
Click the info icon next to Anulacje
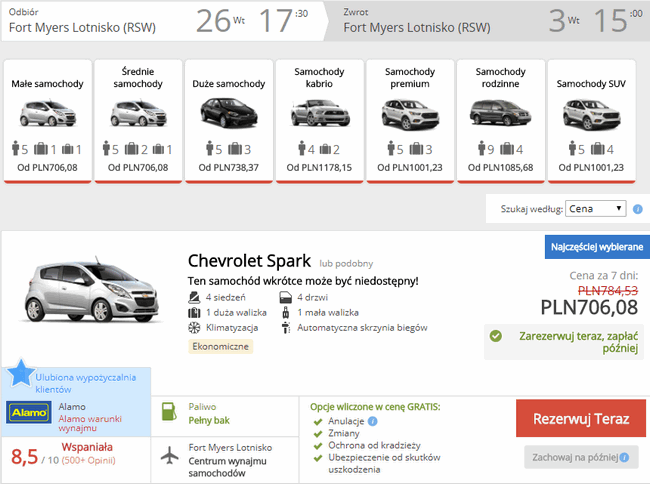click(373, 421)
